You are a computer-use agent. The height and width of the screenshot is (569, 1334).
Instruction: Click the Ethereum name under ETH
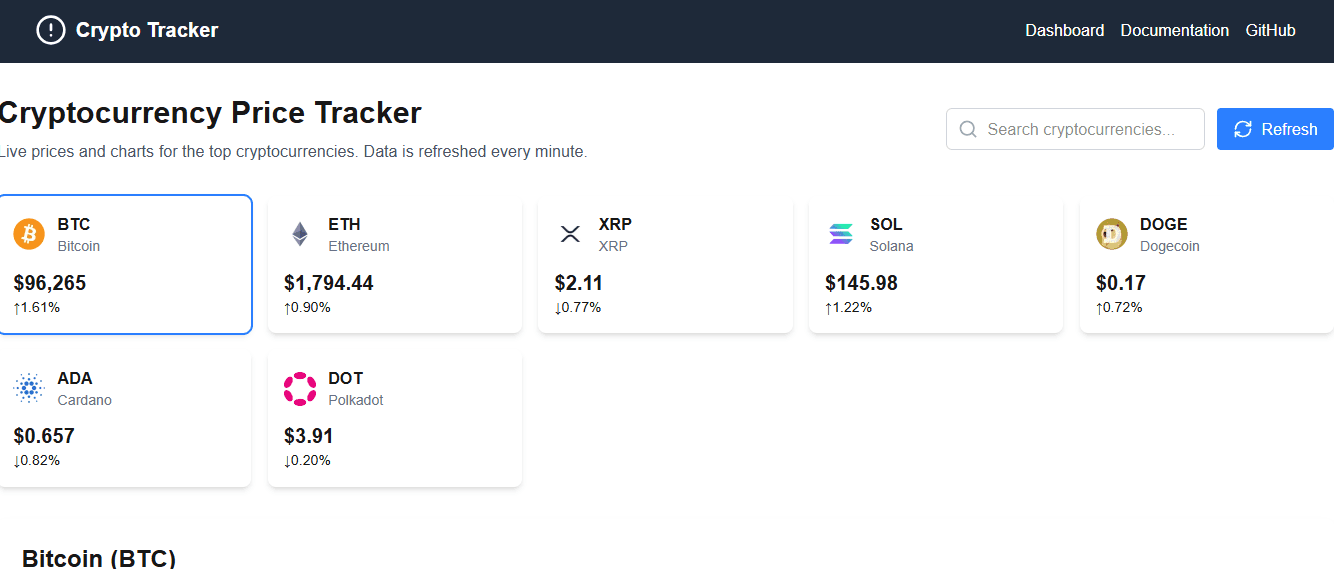click(x=359, y=246)
